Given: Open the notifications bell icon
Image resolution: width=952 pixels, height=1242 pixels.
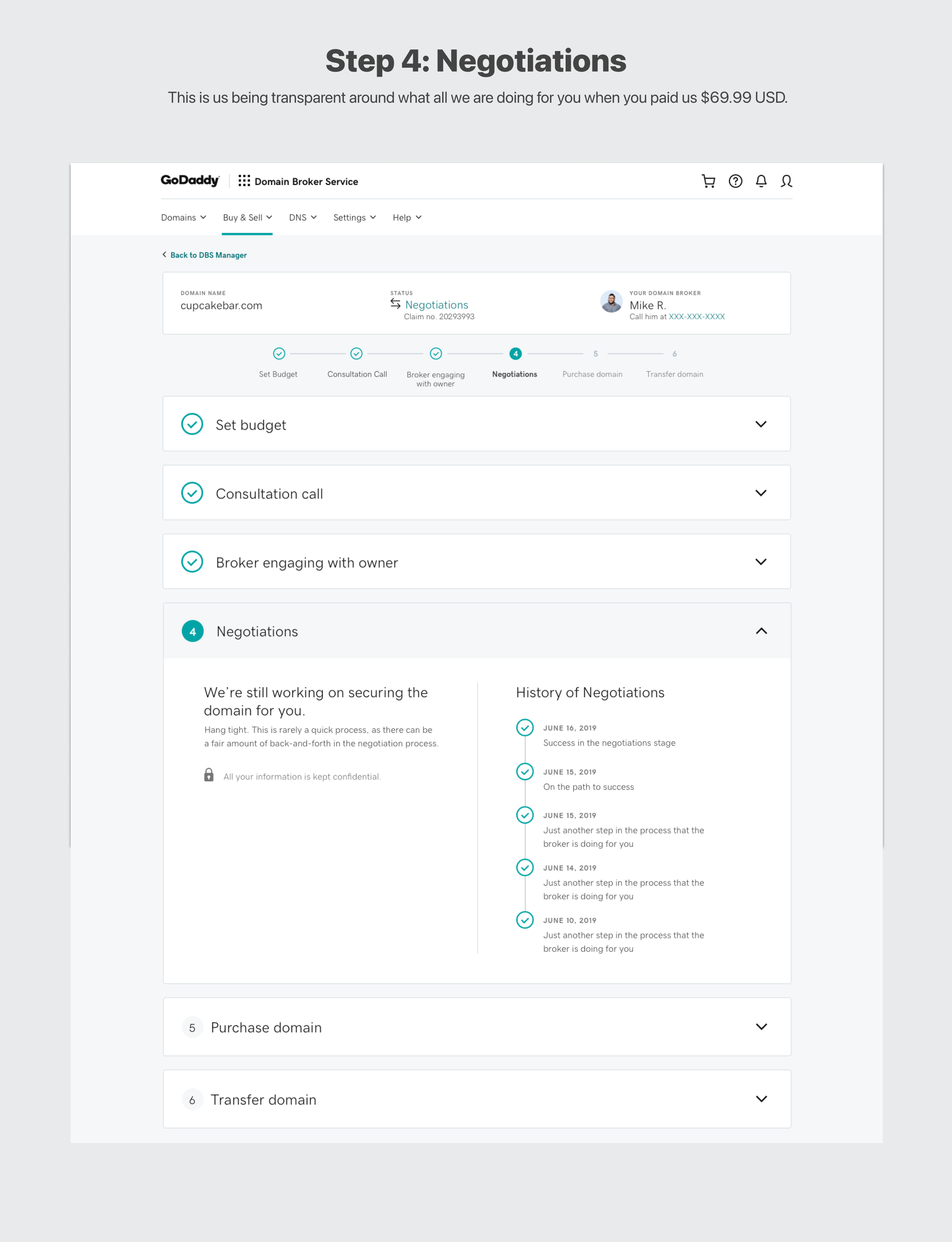Looking at the screenshot, I should 760,181.
